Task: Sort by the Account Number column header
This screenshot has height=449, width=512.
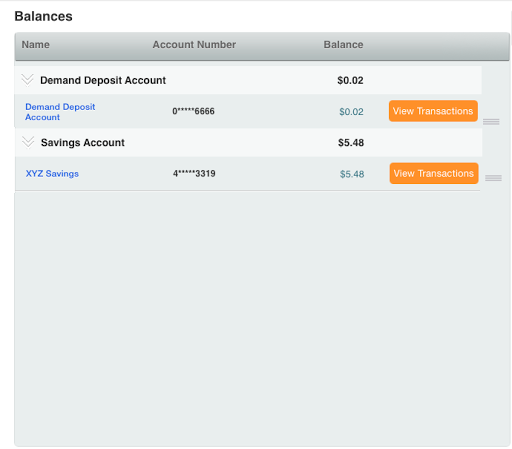Action: coord(194,45)
